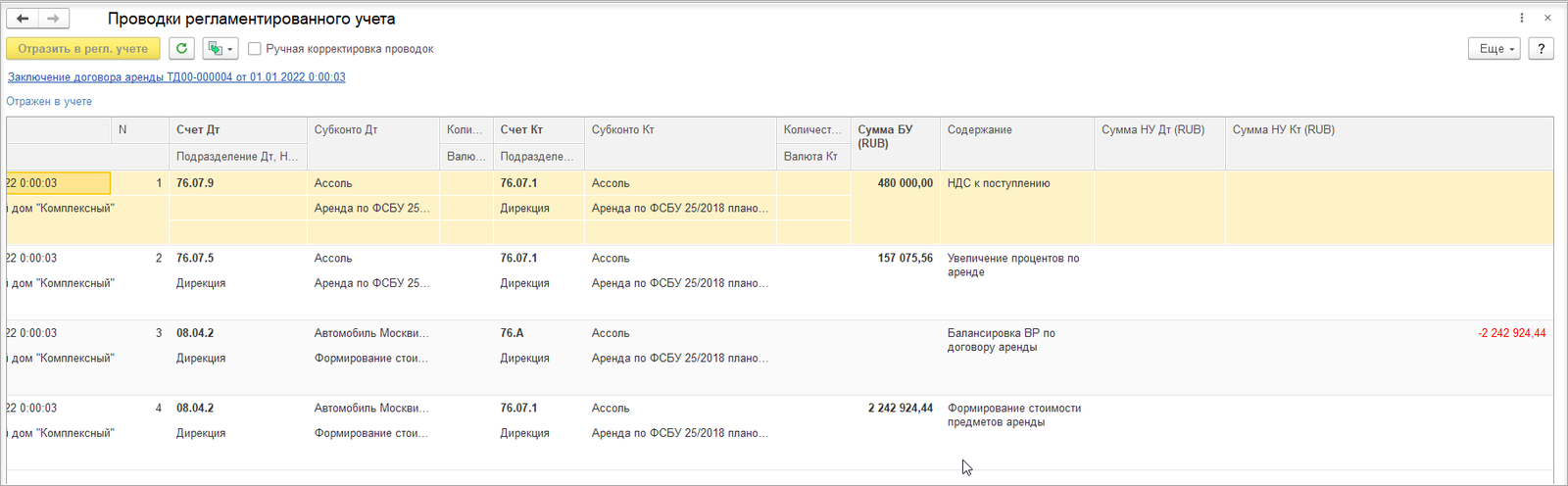The width and height of the screenshot is (1568, 486).
Task: Go back with the left arrow button
Action: [23, 19]
